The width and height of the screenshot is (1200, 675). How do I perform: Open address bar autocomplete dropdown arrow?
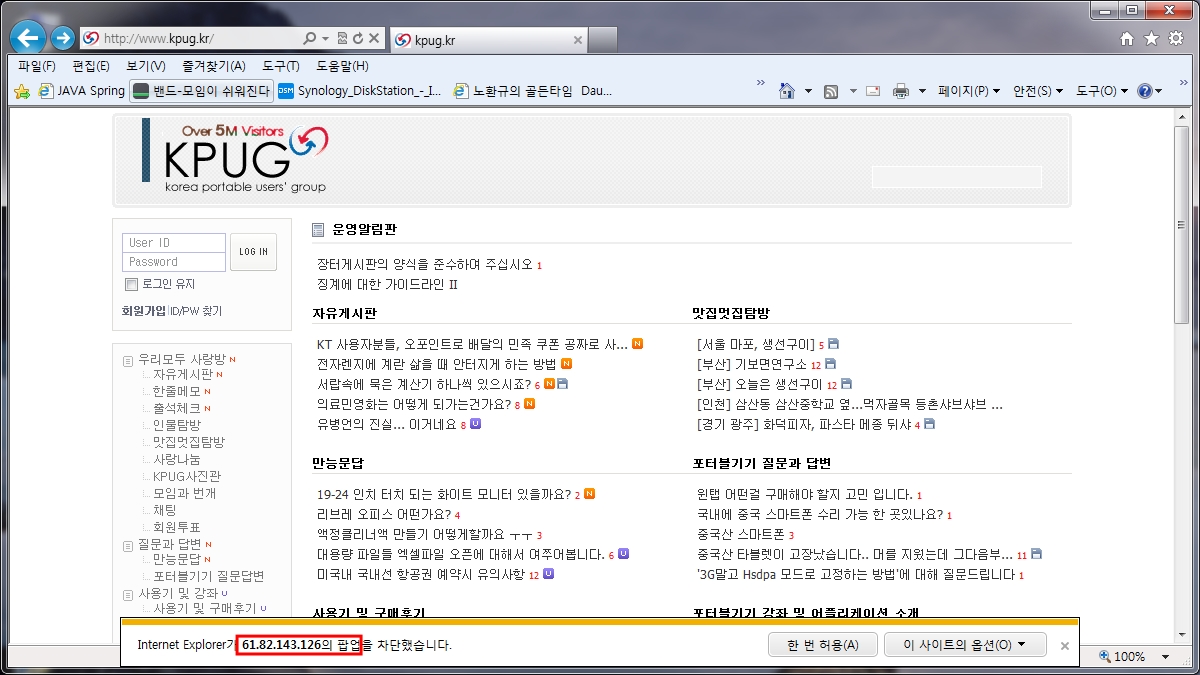click(x=326, y=39)
